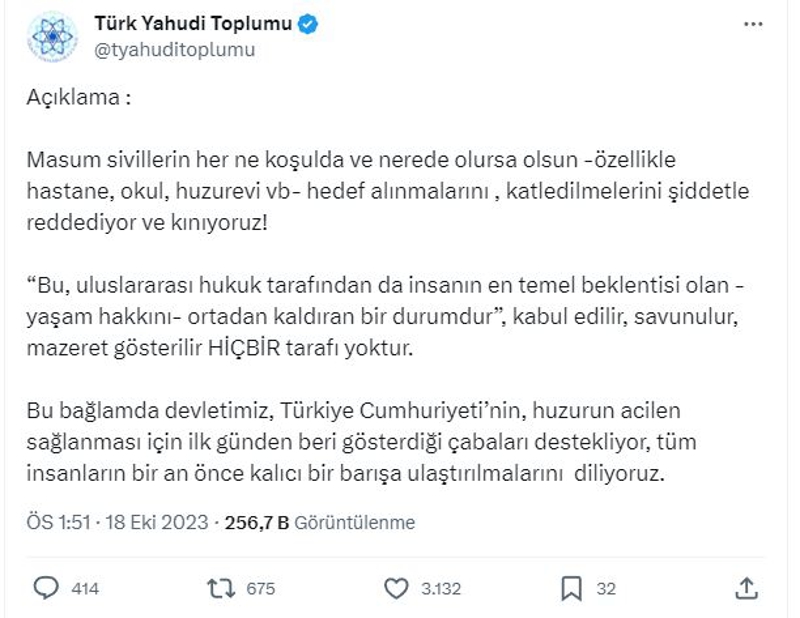The width and height of the screenshot is (800, 618).
Task: Click the 3.132 likes count
Action: coord(441,589)
